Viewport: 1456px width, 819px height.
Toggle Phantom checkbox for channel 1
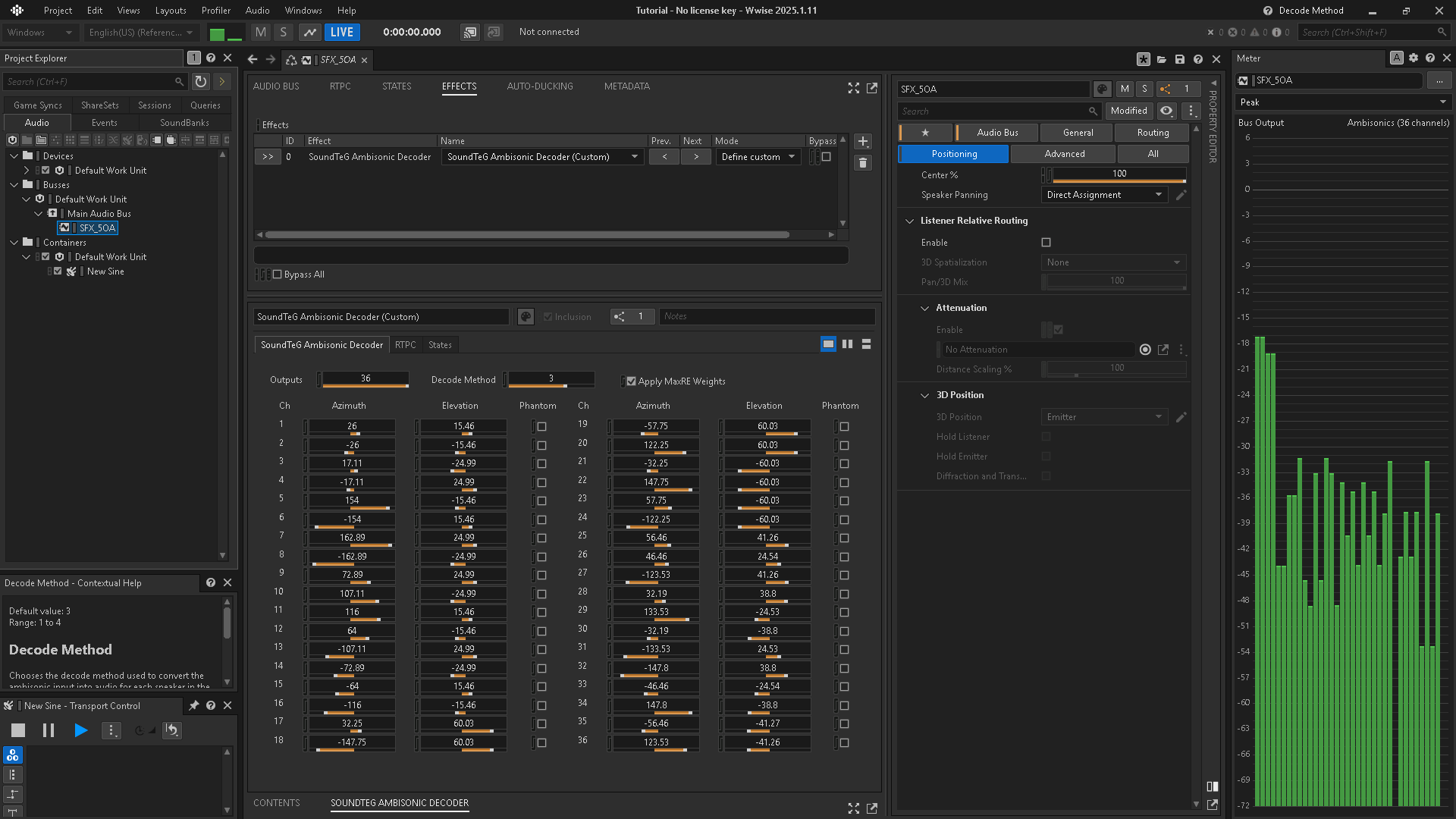click(x=542, y=427)
